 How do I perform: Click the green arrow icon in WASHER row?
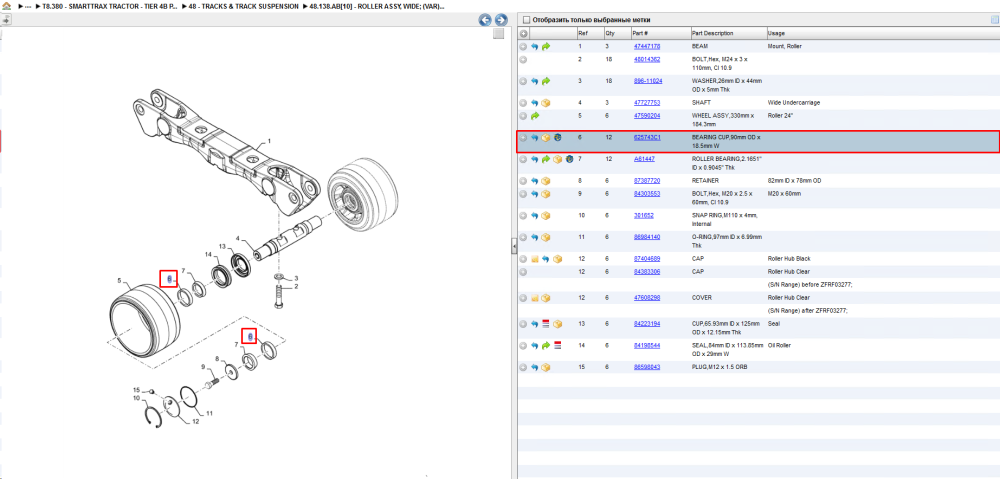coord(546,81)
